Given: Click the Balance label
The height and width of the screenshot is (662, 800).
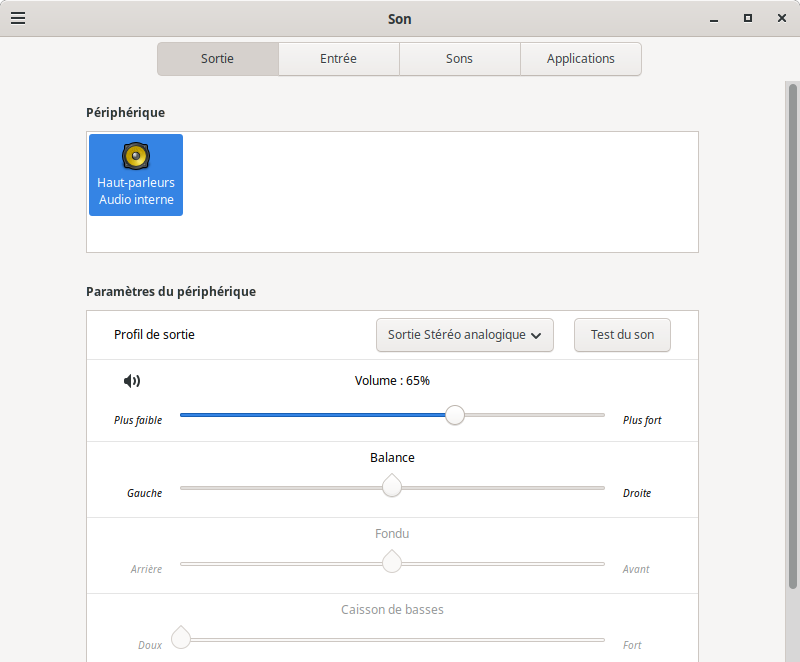Looking at the screenshot, I should pyautogui.click(x=392, y=457).
